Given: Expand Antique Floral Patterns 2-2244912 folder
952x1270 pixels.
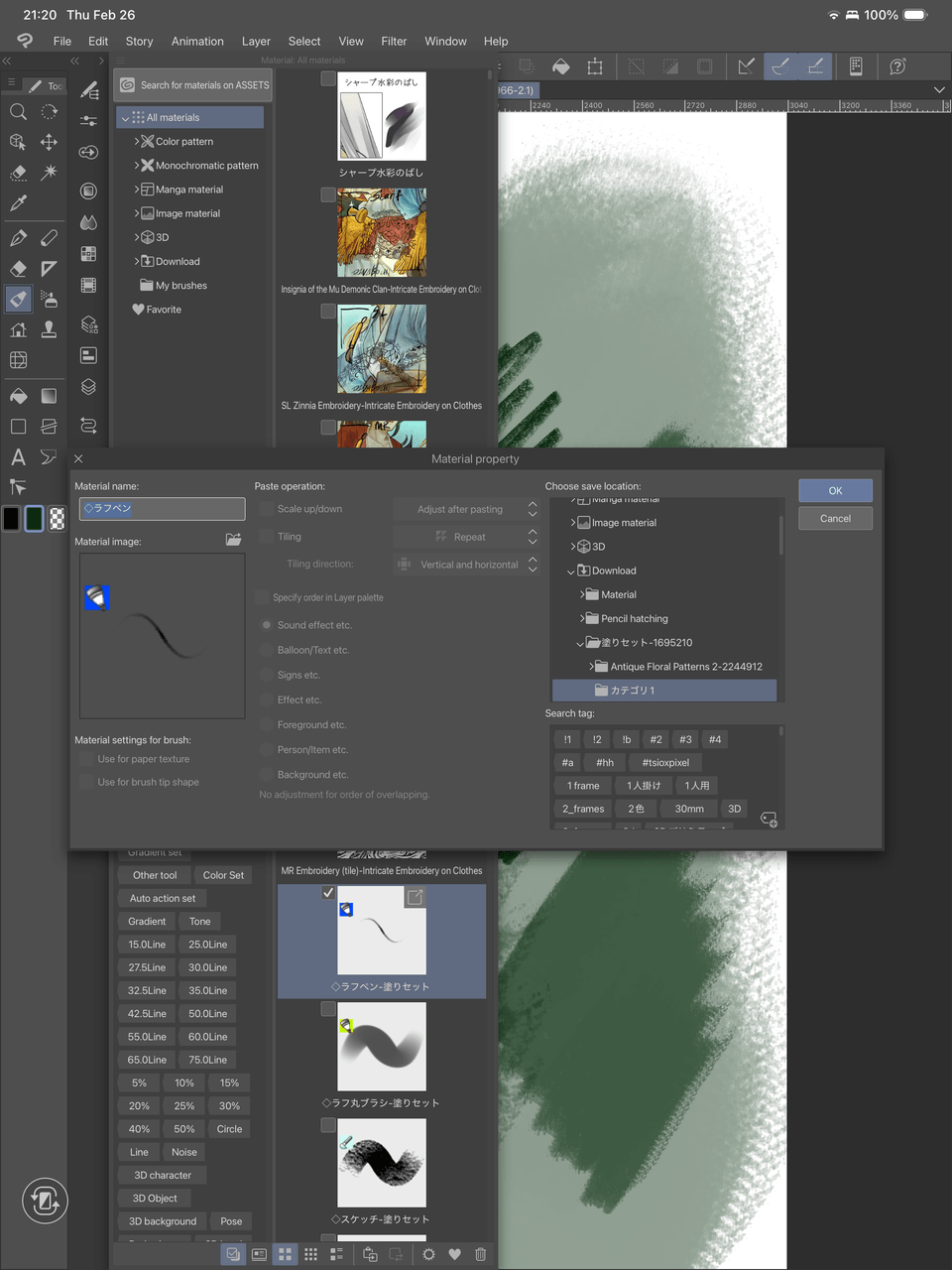Looking at the screenshot, I should click(x=592, y=667).
